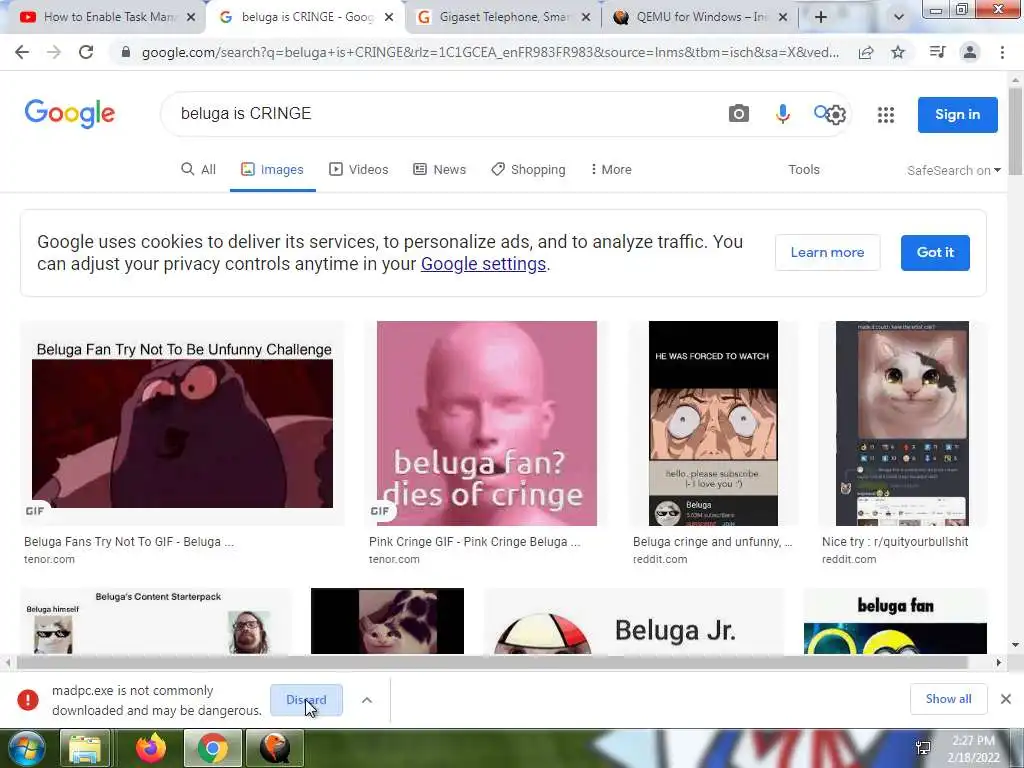The width and height of the screenshot is (1024, 768).
Task: Open the tab search dropdown arrow
Action: (x=899, y=17)
